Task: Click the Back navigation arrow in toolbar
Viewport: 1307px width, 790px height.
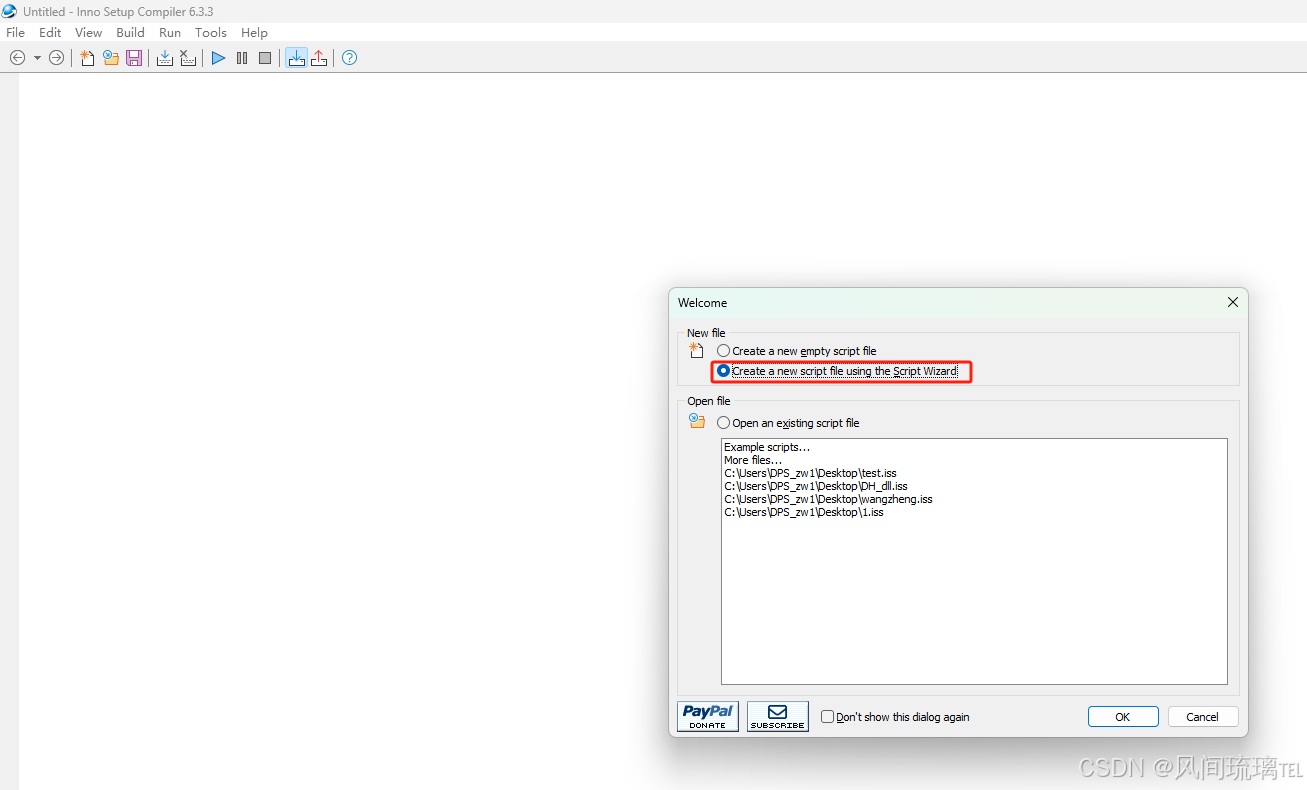Action: pos(17,58)
